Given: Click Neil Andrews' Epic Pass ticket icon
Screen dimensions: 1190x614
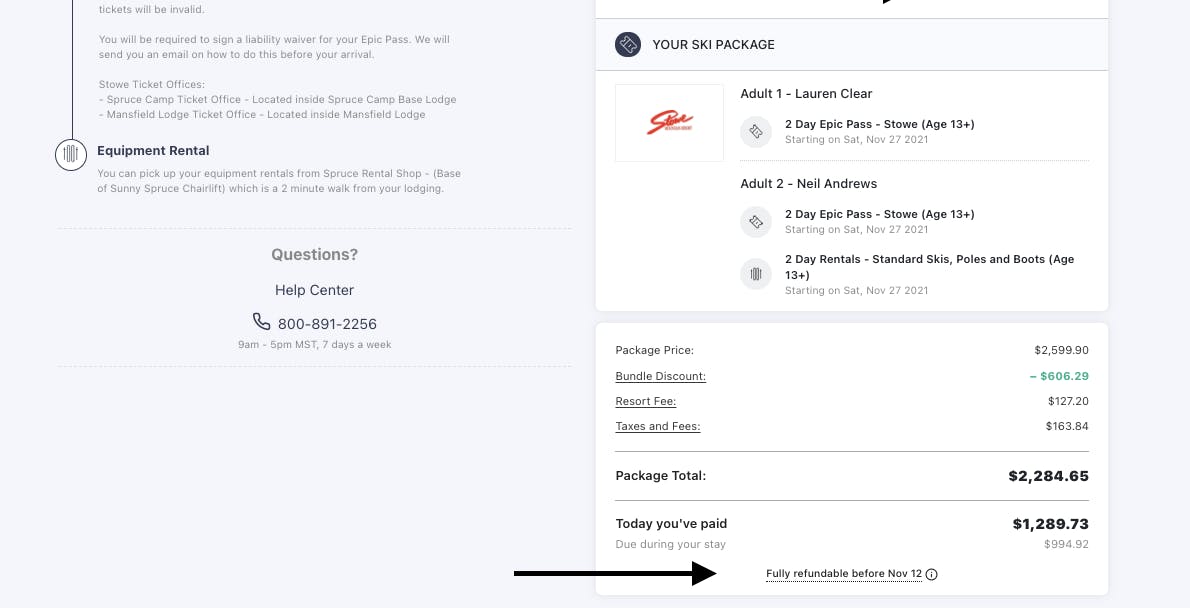Looking at the screenshot, I should pyautogui.click(x=756, y=222).
